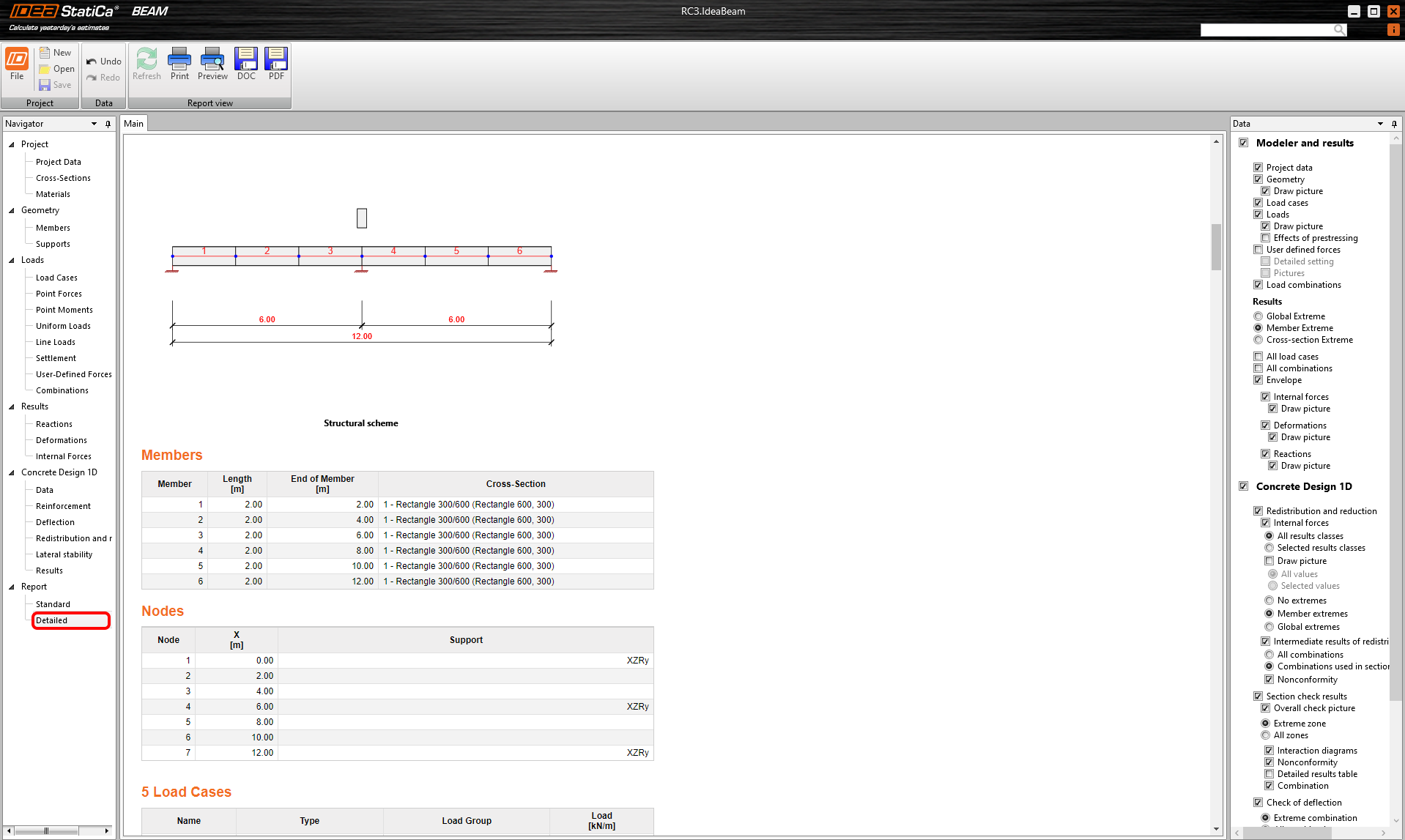Create a New project
Screen dimensions: 1405x840
coord(56,53)
